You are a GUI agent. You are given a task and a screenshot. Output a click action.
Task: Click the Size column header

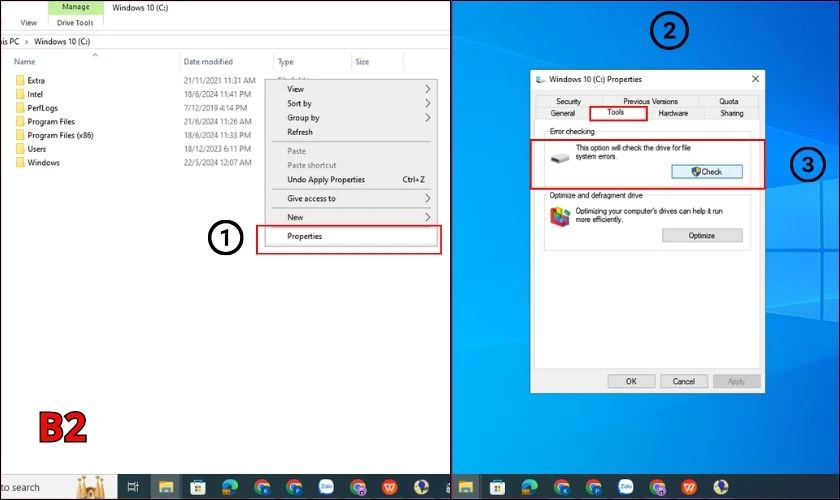coord(362,62)
